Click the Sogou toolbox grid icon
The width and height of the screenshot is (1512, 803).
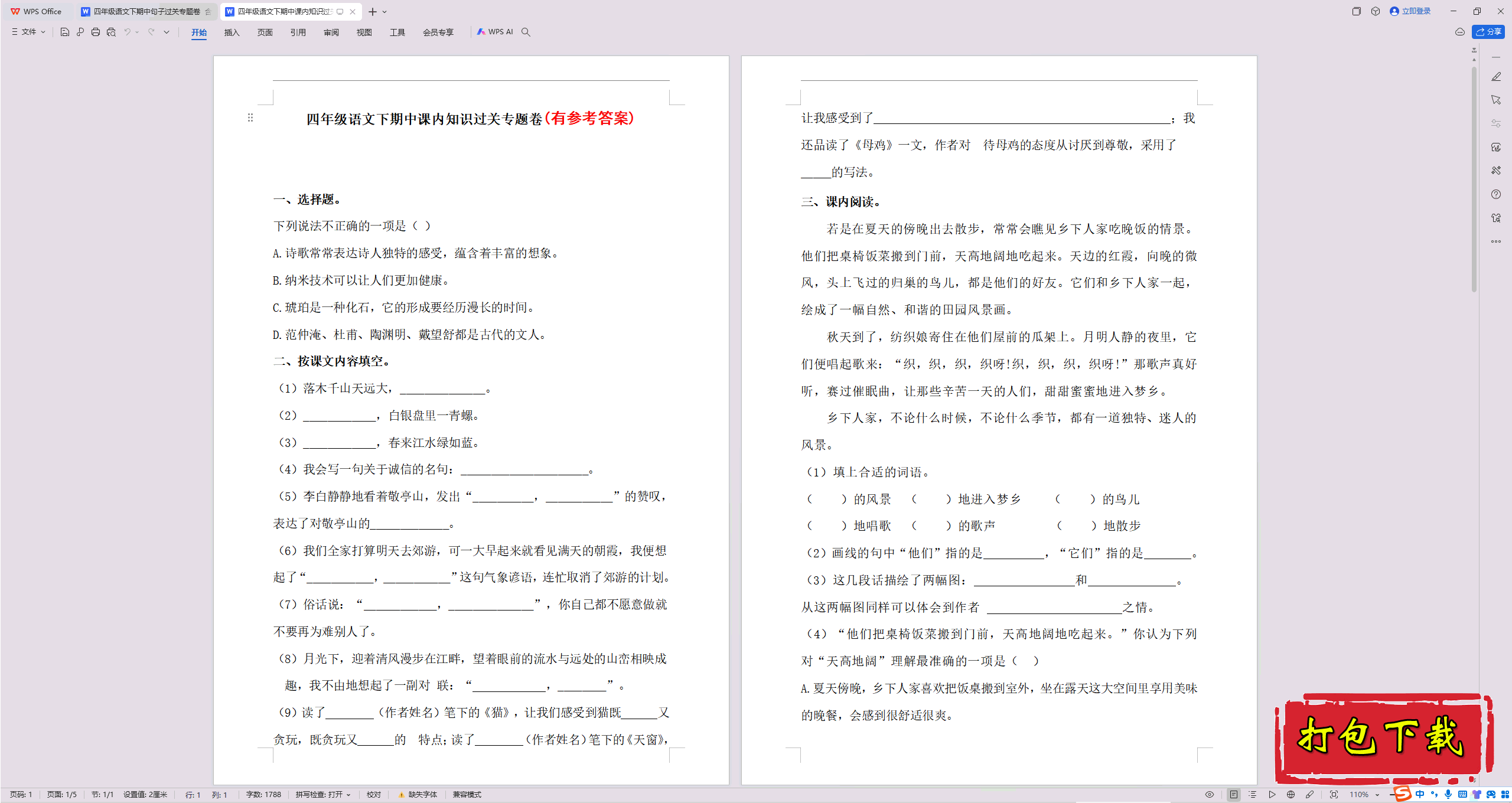pyautogui.click(x=1505, y=795)
